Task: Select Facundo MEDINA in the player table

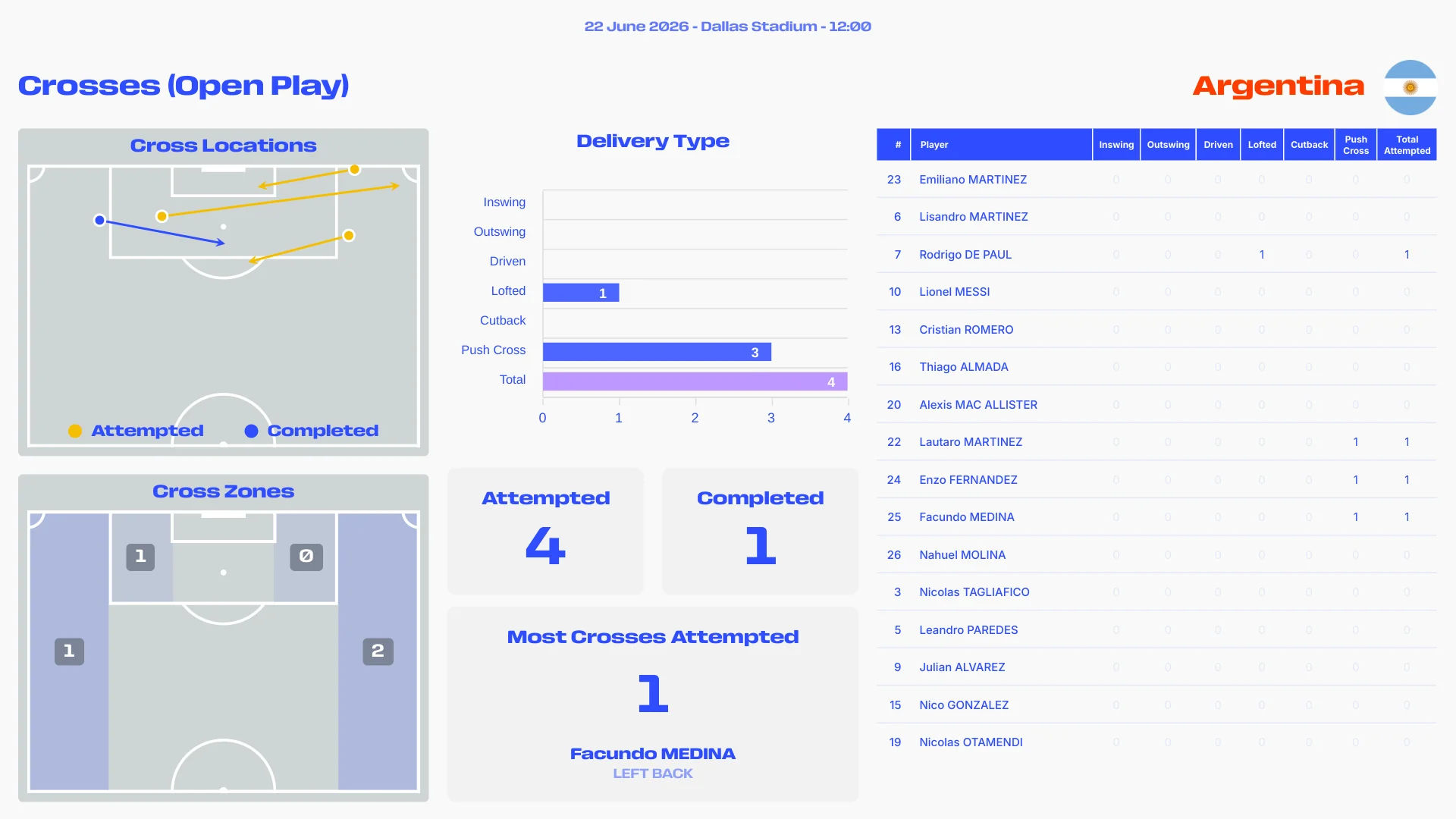Action: click(x=967, y=517)
